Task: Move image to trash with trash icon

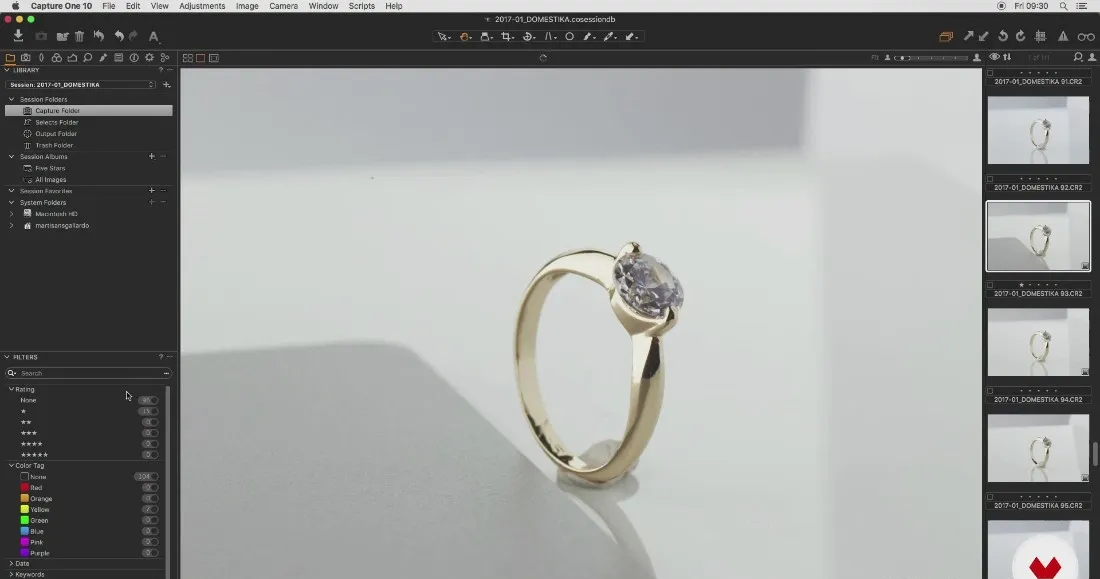Action: 79,36
